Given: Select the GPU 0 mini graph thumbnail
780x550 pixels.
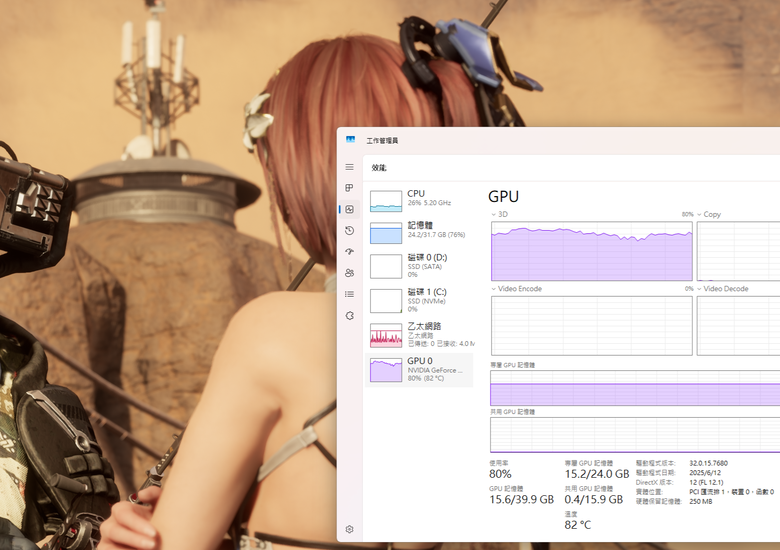Looking at the screenshot, I should tap(386, 370).
